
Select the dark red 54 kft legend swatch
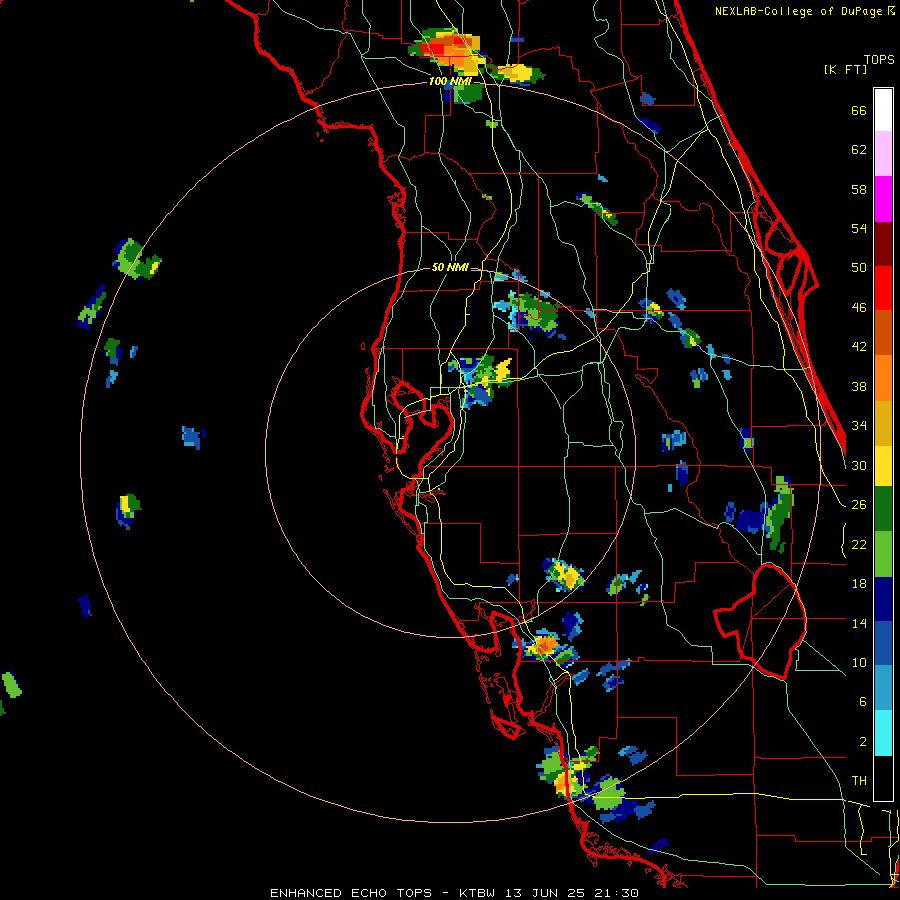pyautogui.click(x=883, y=243)
